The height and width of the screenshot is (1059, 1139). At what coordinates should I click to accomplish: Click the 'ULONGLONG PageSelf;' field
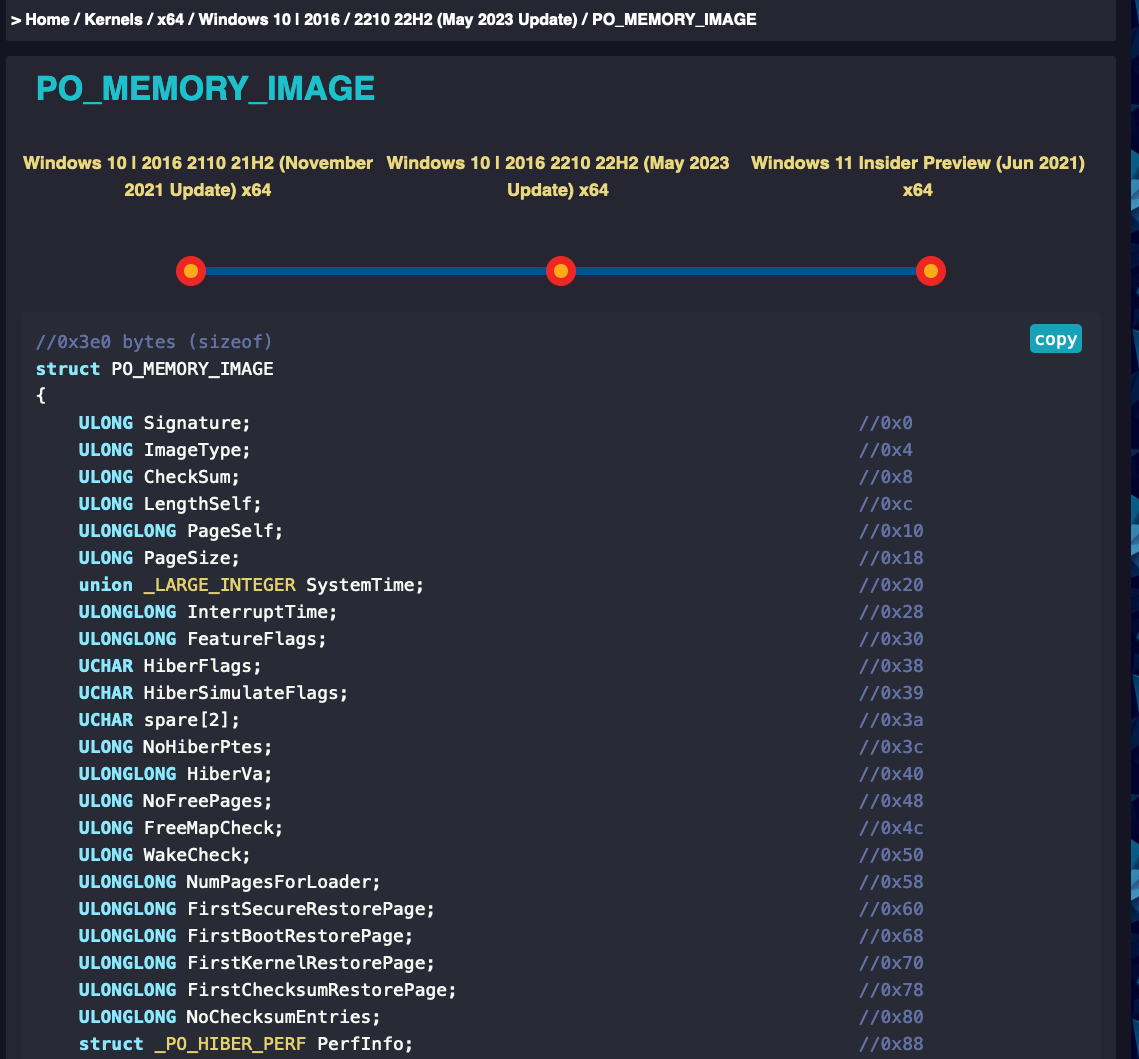coord(181,531)
